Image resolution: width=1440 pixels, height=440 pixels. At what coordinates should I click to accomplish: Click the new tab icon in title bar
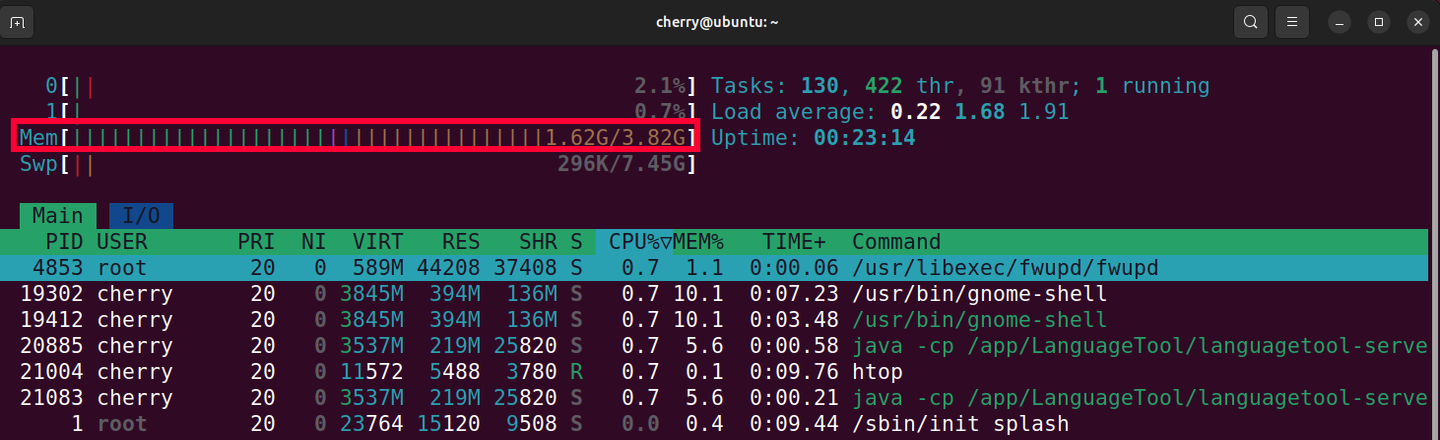click(x=17, y=22)
